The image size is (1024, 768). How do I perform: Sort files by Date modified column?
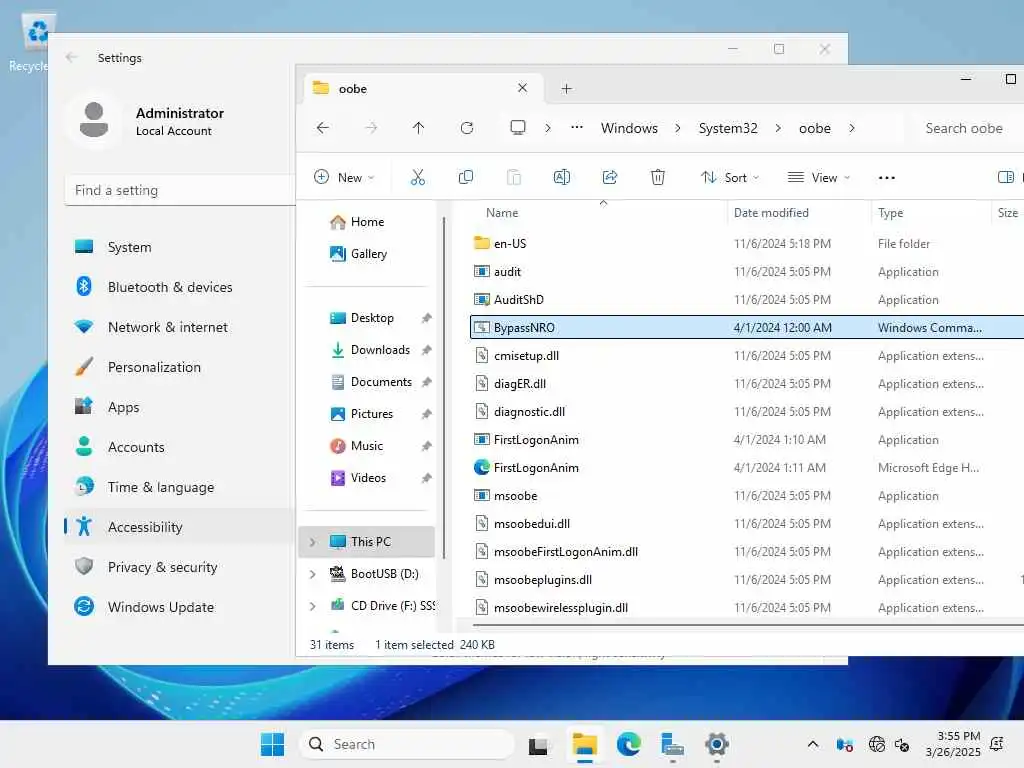(x=771, y=213)
